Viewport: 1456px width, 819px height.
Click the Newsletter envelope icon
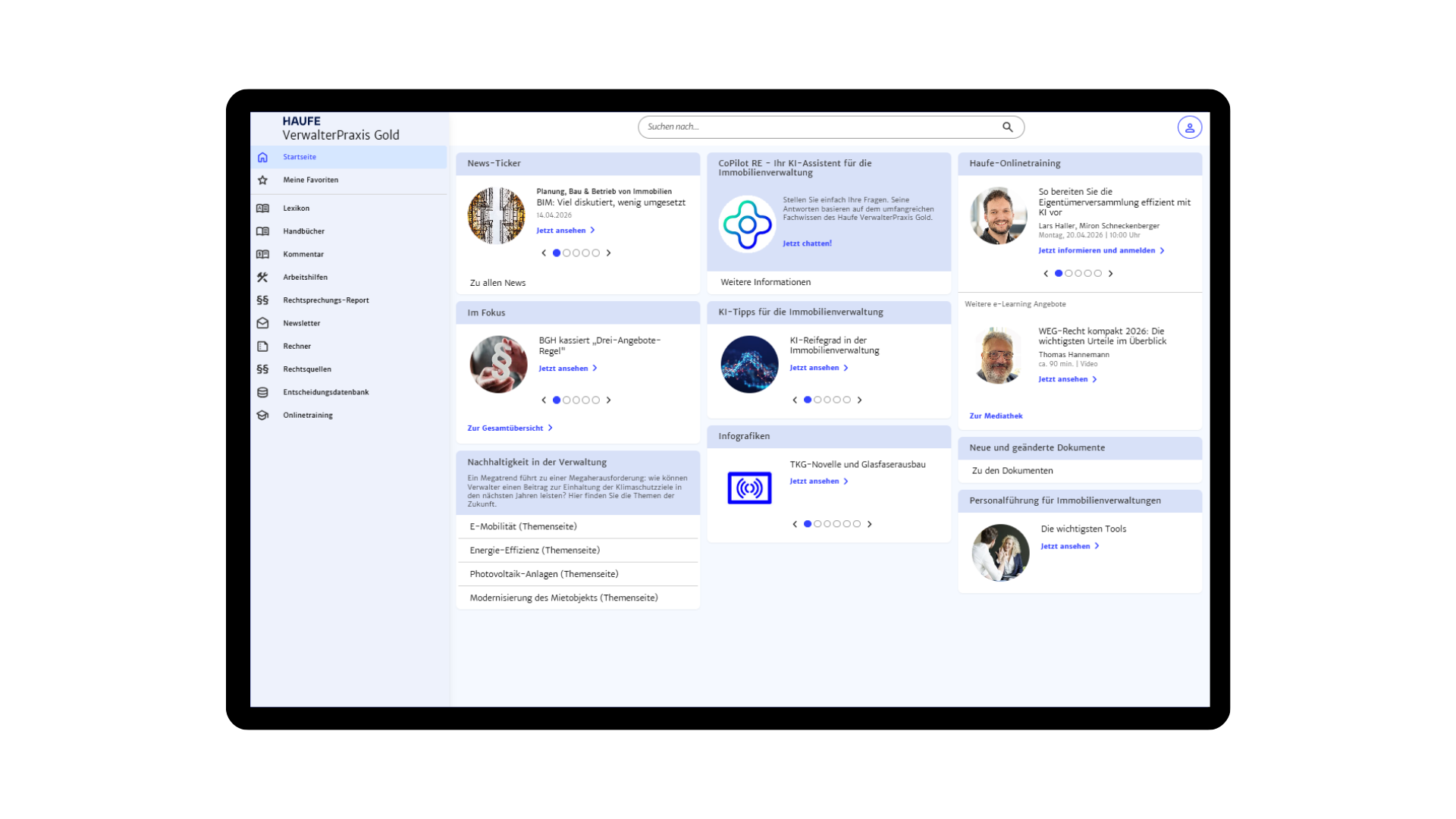coord(262,323)
